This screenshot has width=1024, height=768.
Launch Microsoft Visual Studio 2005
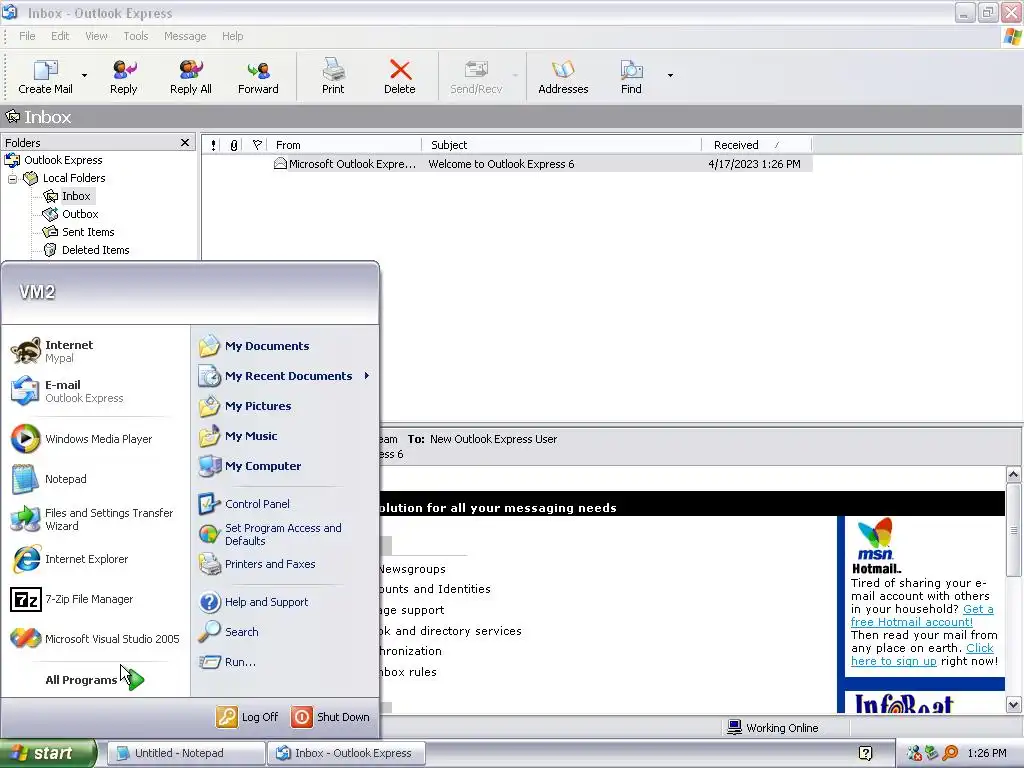coord(95,639)
